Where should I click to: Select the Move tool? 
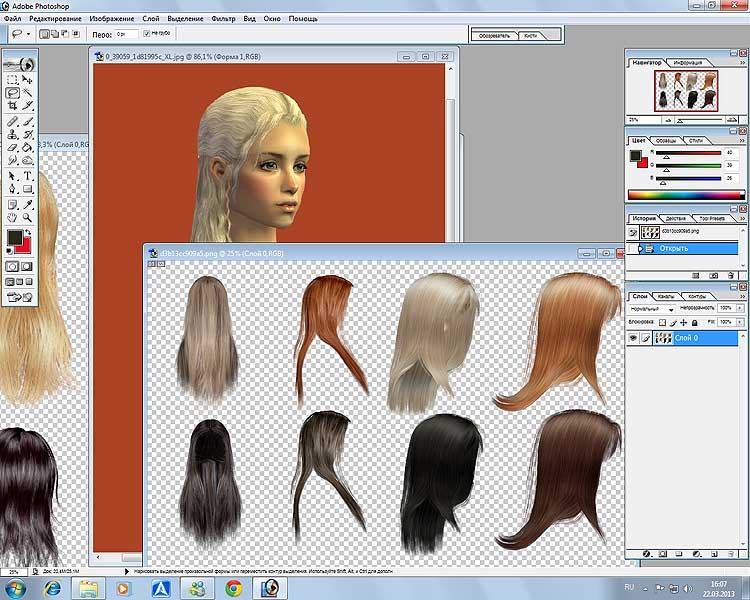coord(28,79)
